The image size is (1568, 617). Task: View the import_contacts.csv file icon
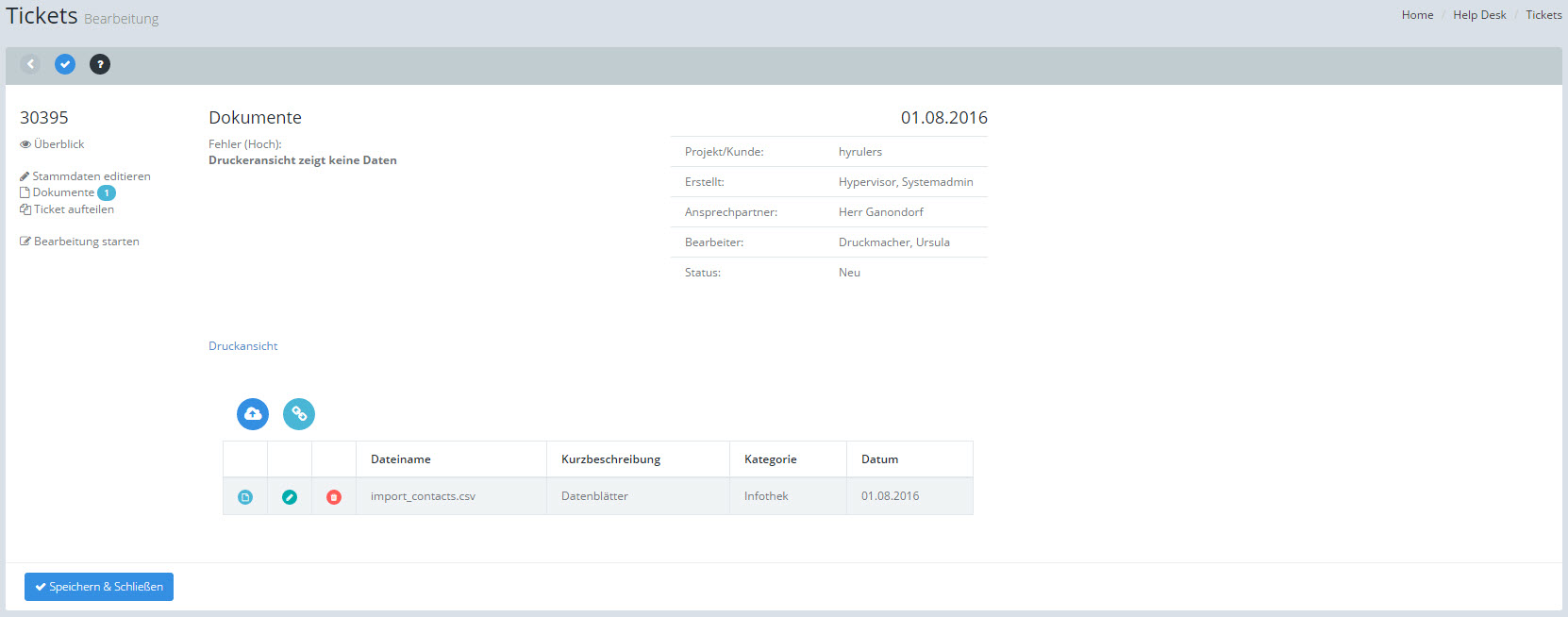coord(245,497)
